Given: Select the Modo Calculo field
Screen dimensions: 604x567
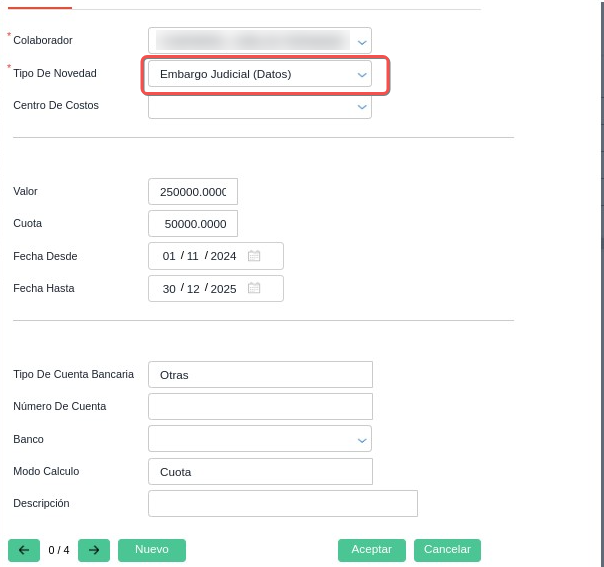Looking at the screenshot, I should (x=260, y=472).
